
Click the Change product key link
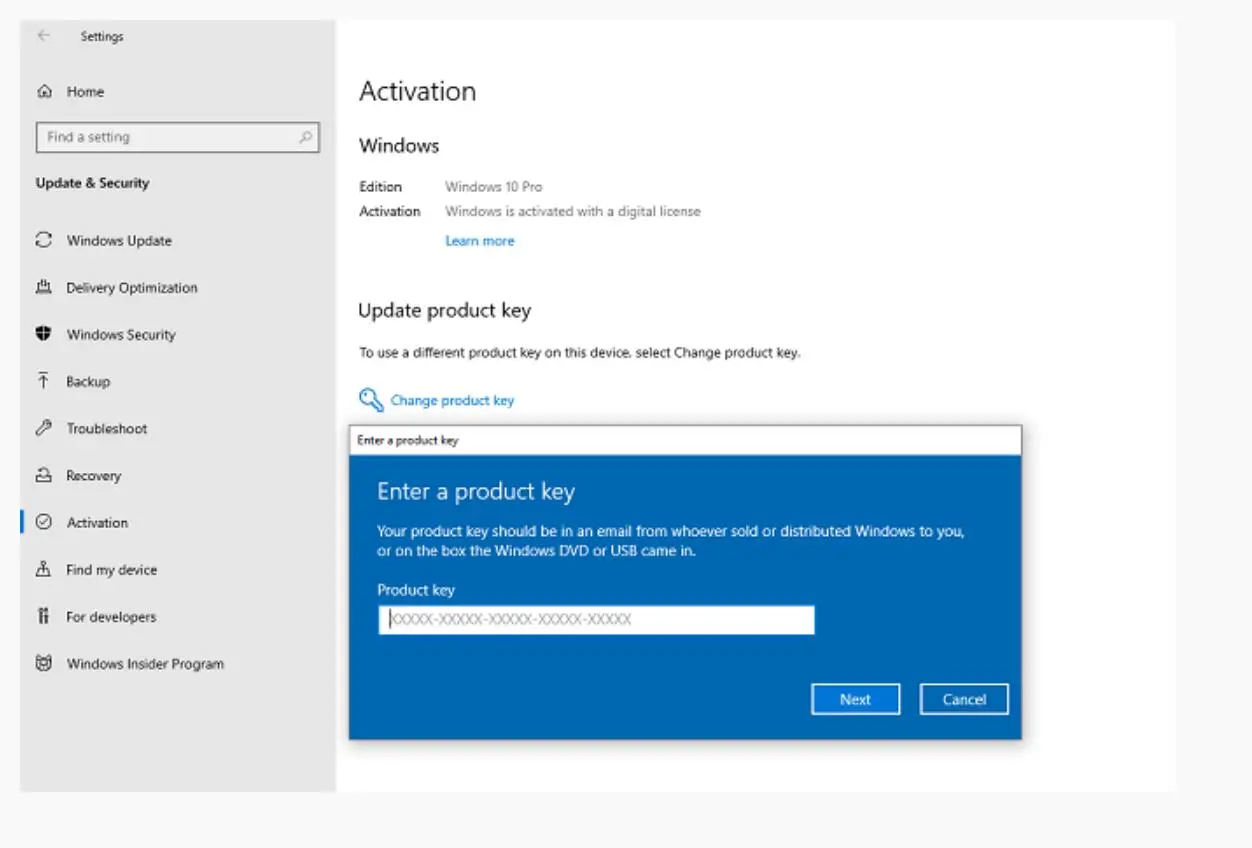[x=452, y=400]
